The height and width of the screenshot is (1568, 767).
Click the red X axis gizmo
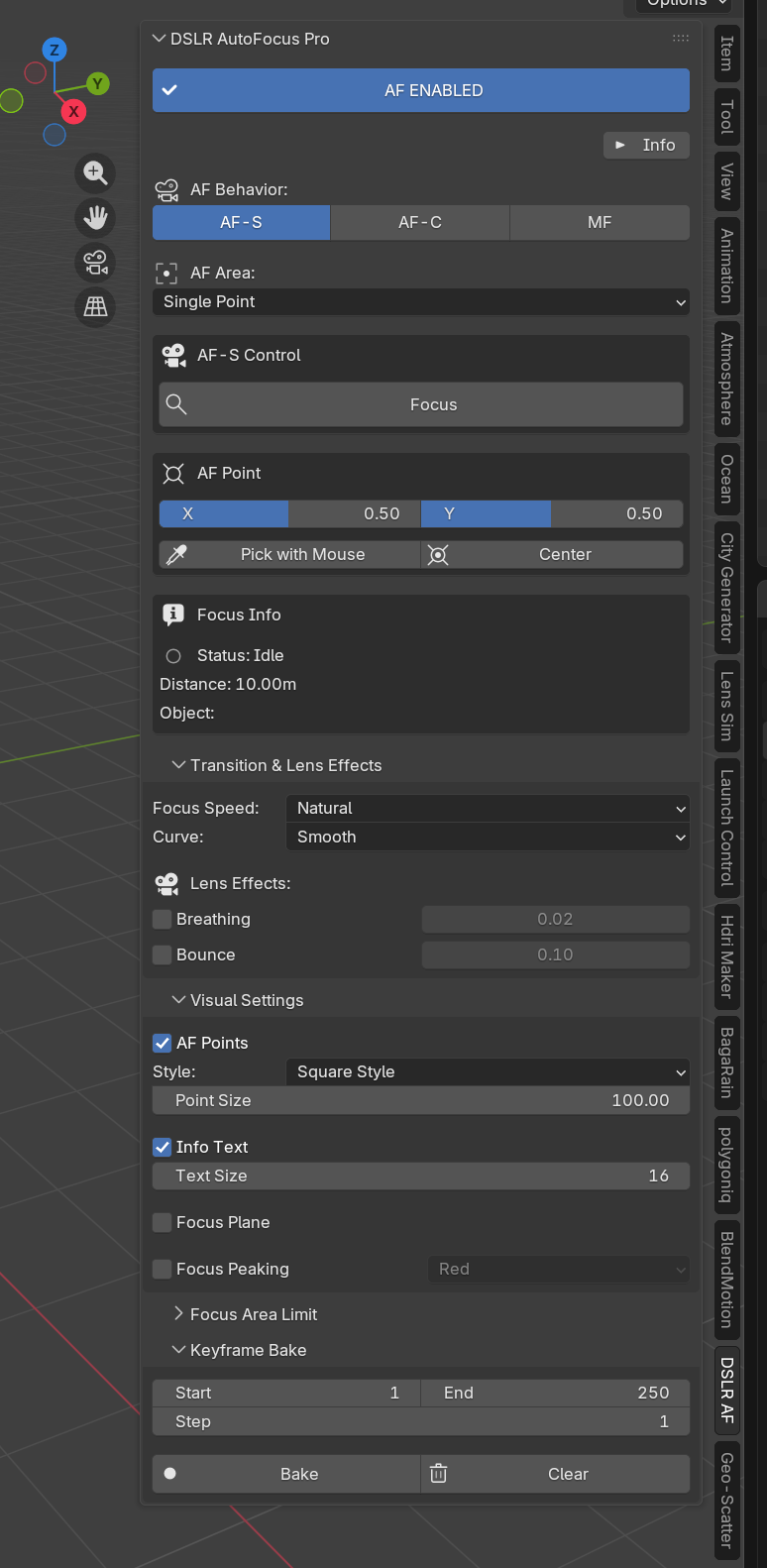click(x=73, y=111)
